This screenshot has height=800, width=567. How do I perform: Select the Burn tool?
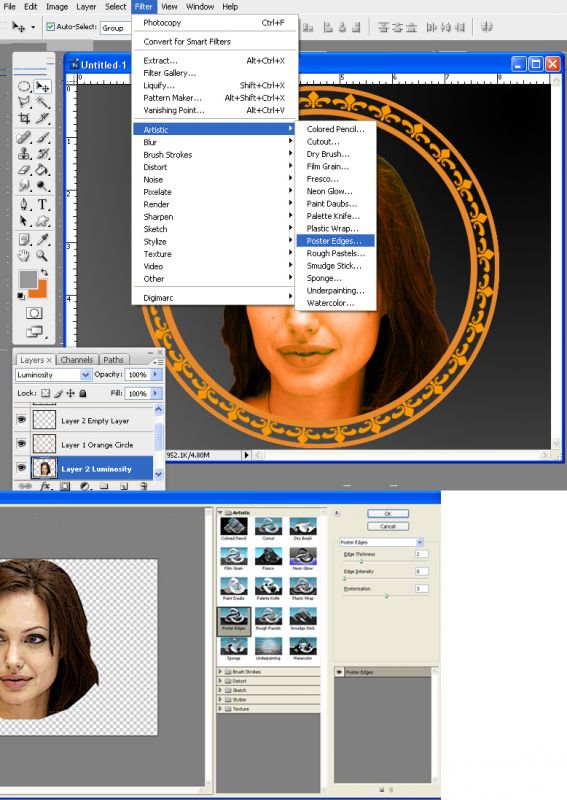42,186
